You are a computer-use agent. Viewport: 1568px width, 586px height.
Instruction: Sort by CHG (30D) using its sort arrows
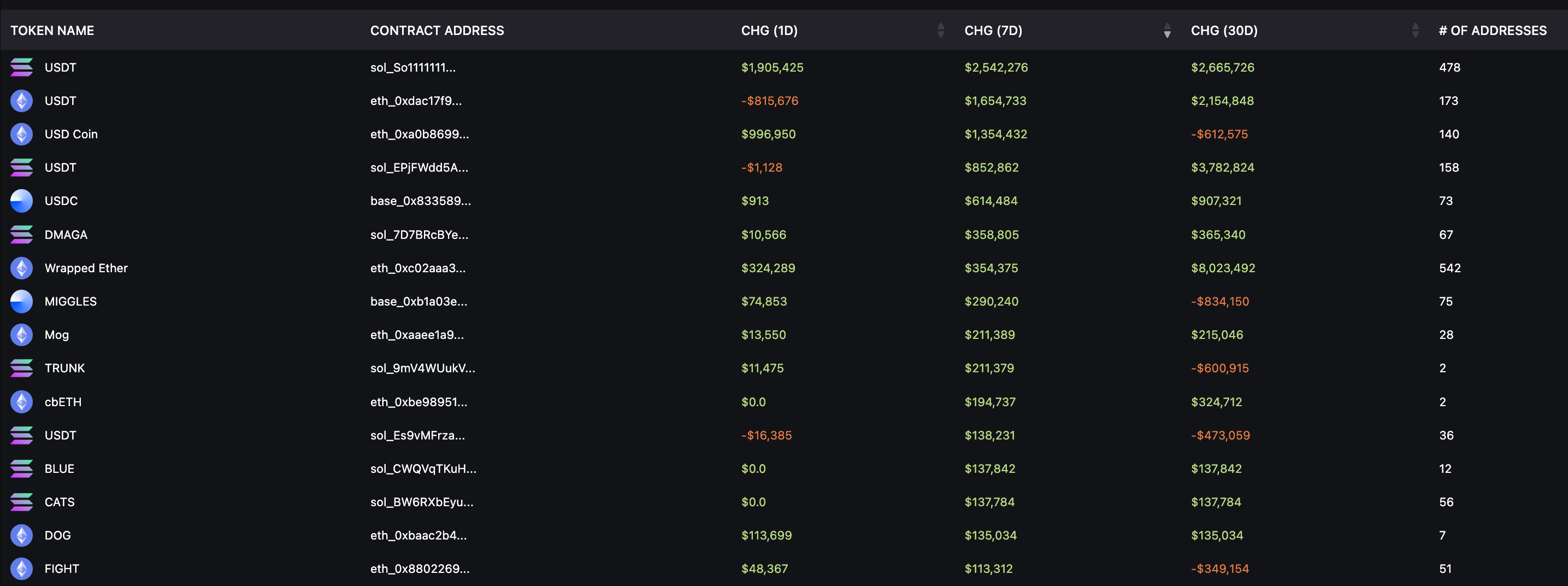[x=1415, y=31]
